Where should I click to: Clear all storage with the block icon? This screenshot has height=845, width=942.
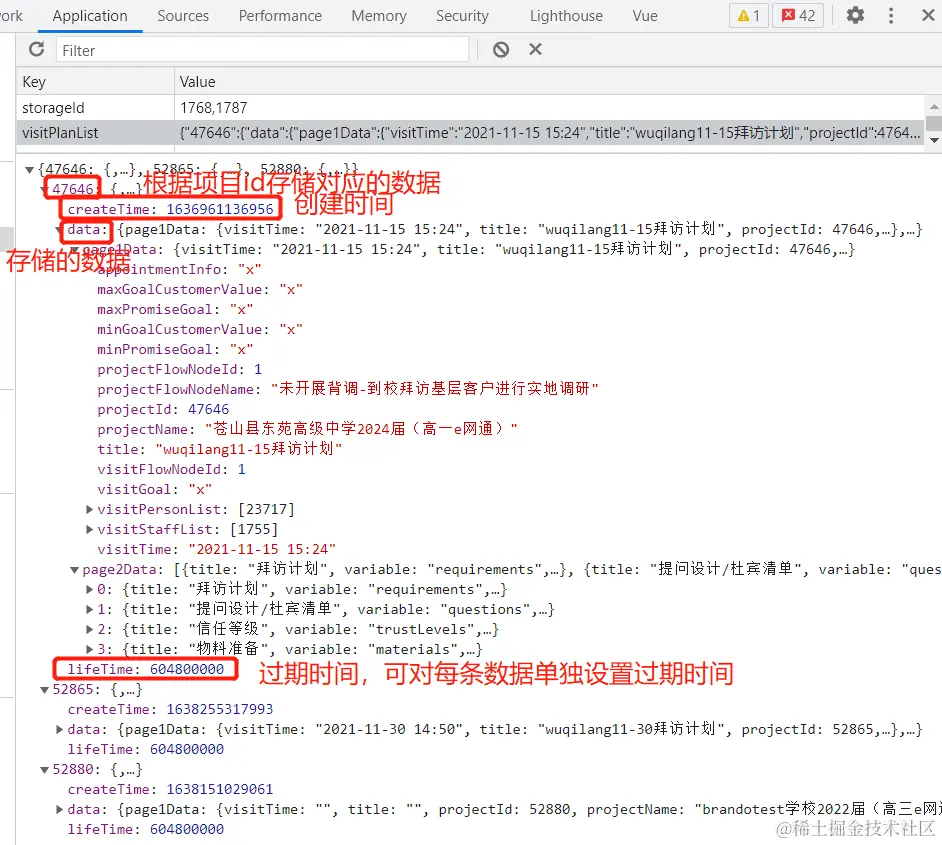[501, 50]
